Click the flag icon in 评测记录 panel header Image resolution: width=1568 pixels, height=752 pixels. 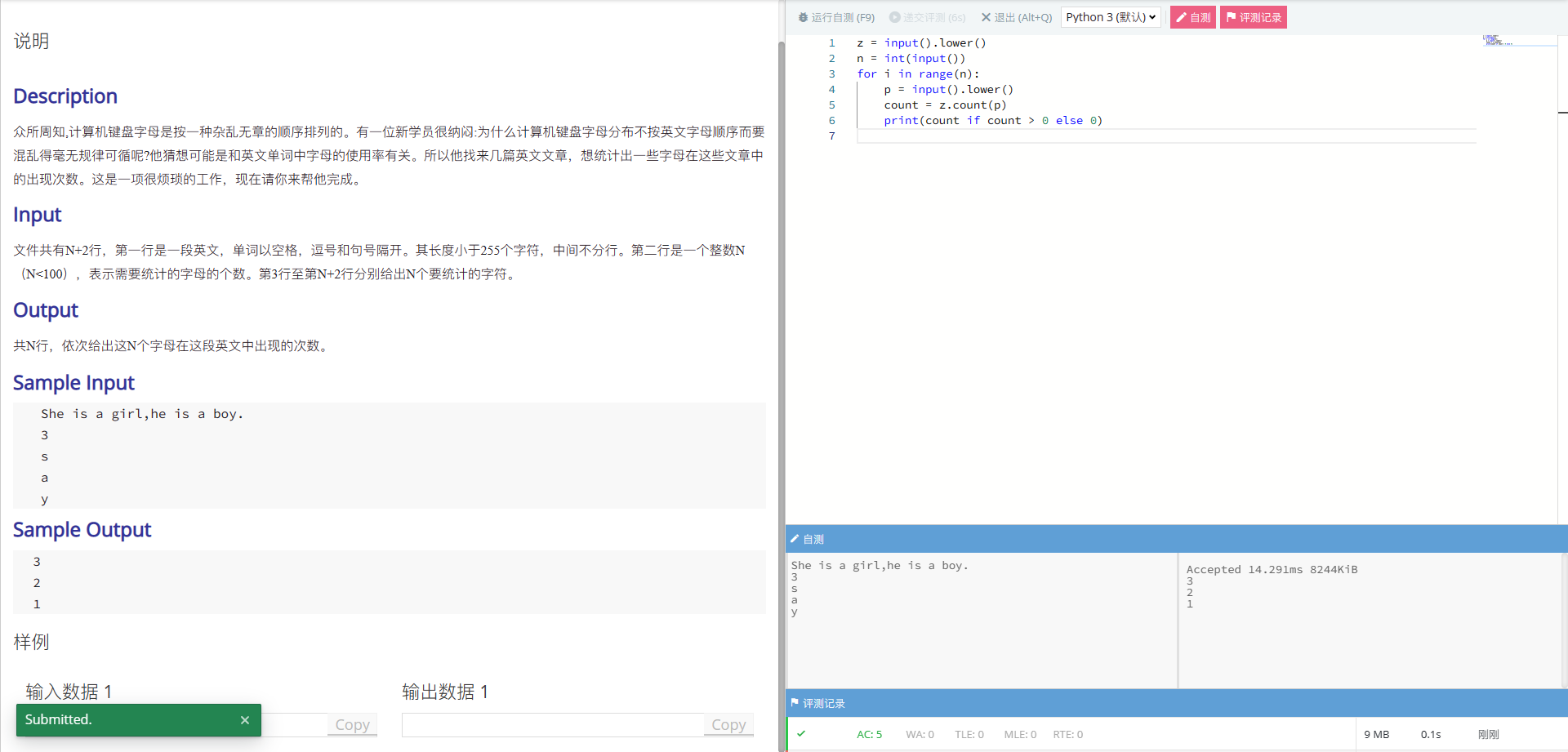point(795,703)
